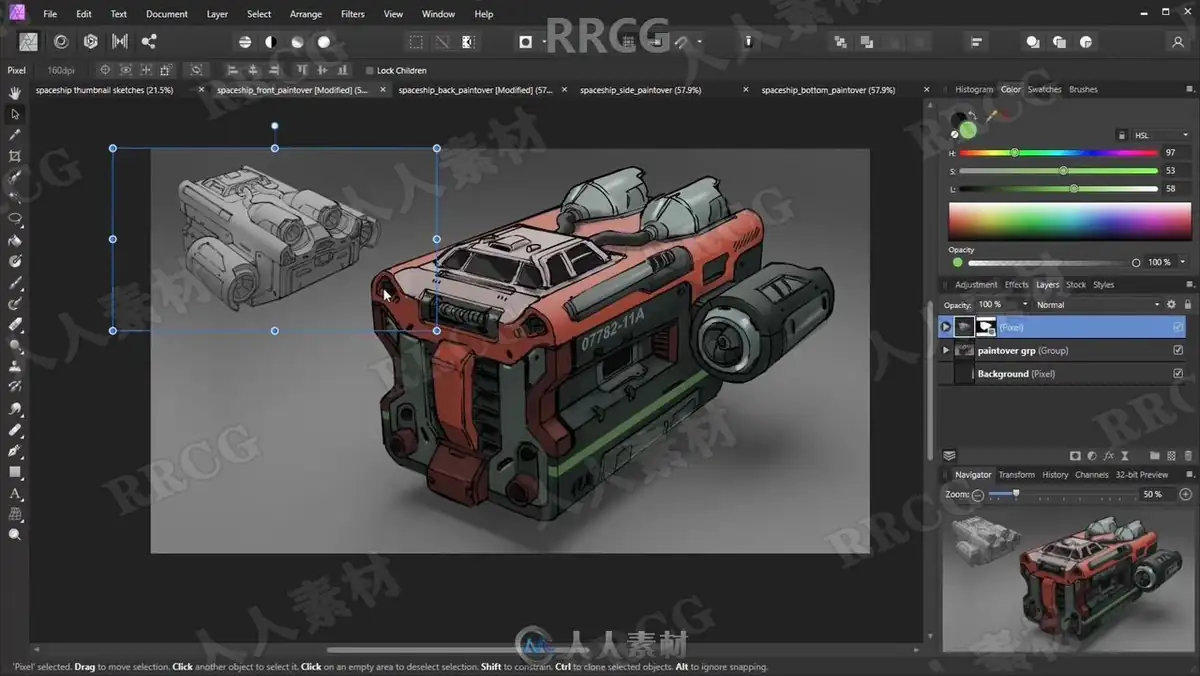
Task: Toggle the Lock Children checkbox
Action: point(370,70)
